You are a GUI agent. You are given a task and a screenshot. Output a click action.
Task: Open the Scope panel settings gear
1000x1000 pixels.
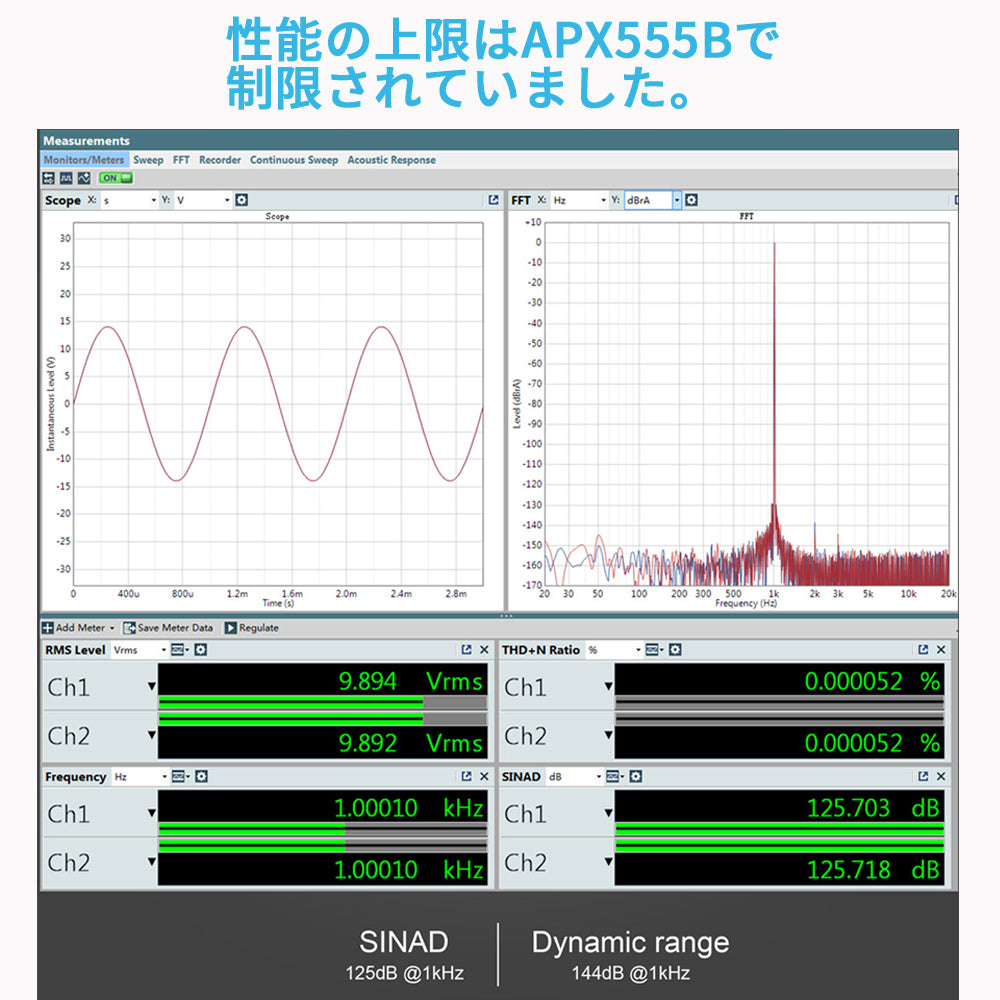click(243, 200)
